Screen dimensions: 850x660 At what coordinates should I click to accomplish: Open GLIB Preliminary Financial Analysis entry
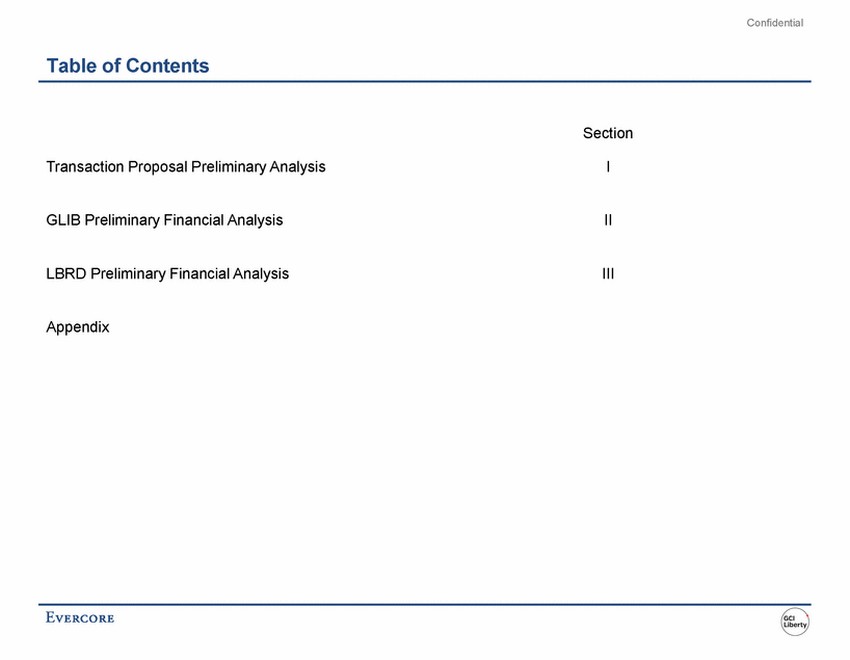coord(164,220)
